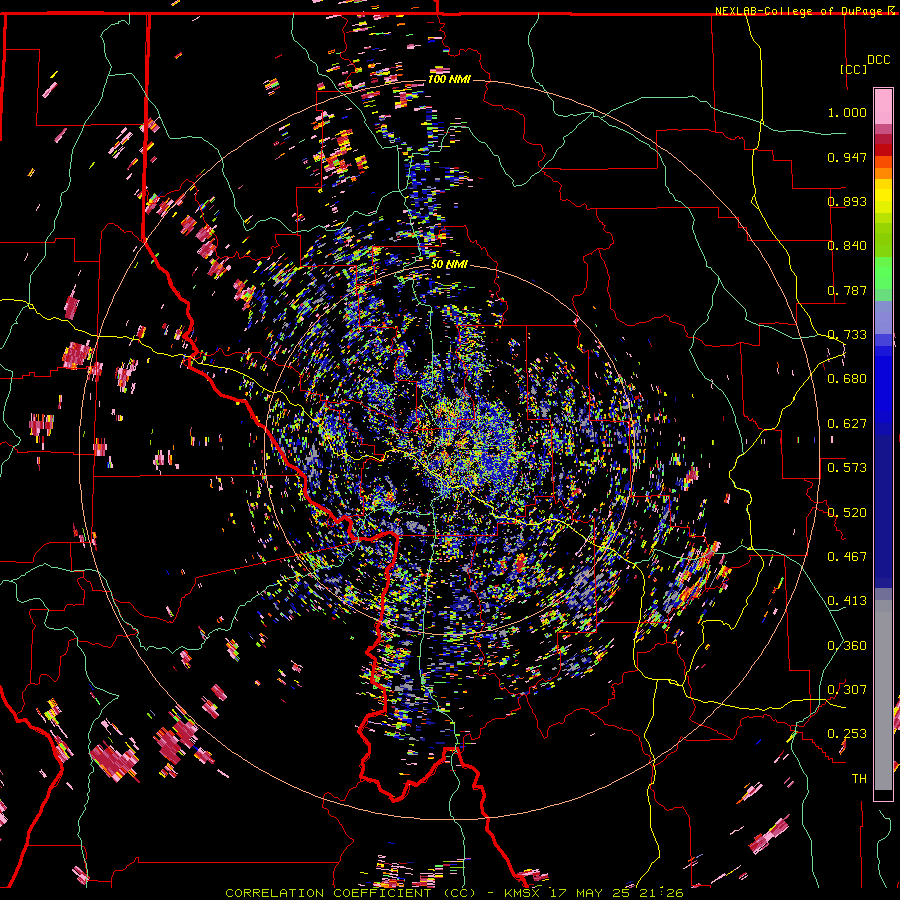The image size is (900, 900).
Task: Select the lavender color bar segment near 0.733
Action: (x=883, y=318)
